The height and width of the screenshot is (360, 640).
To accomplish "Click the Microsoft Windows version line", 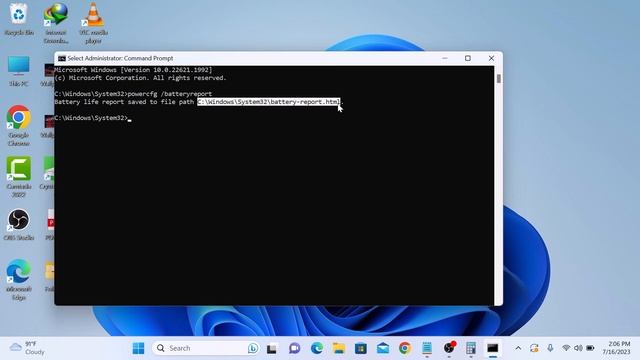I will [133, 70].
